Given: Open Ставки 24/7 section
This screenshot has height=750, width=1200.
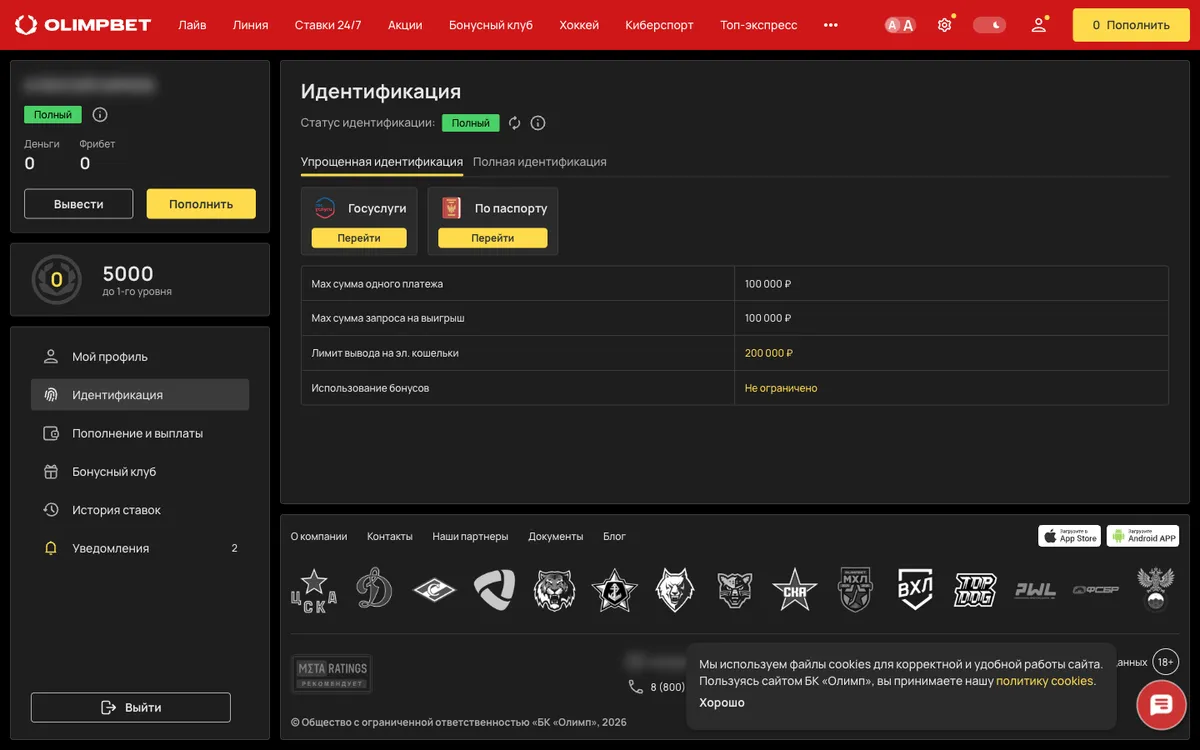Looking at the screenshot, I should (x=328, y=25).
